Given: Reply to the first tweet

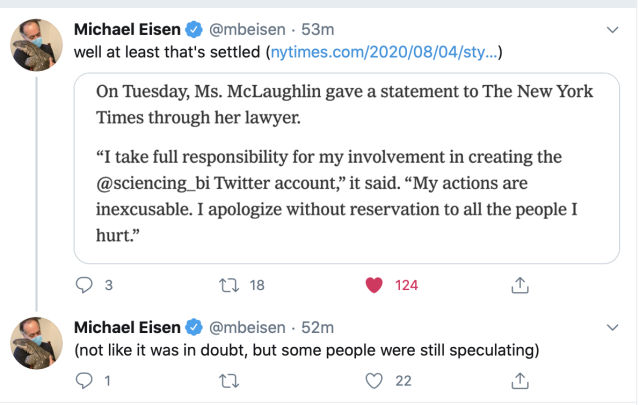Looking at the screenshot, I should (x=85, y=285).
